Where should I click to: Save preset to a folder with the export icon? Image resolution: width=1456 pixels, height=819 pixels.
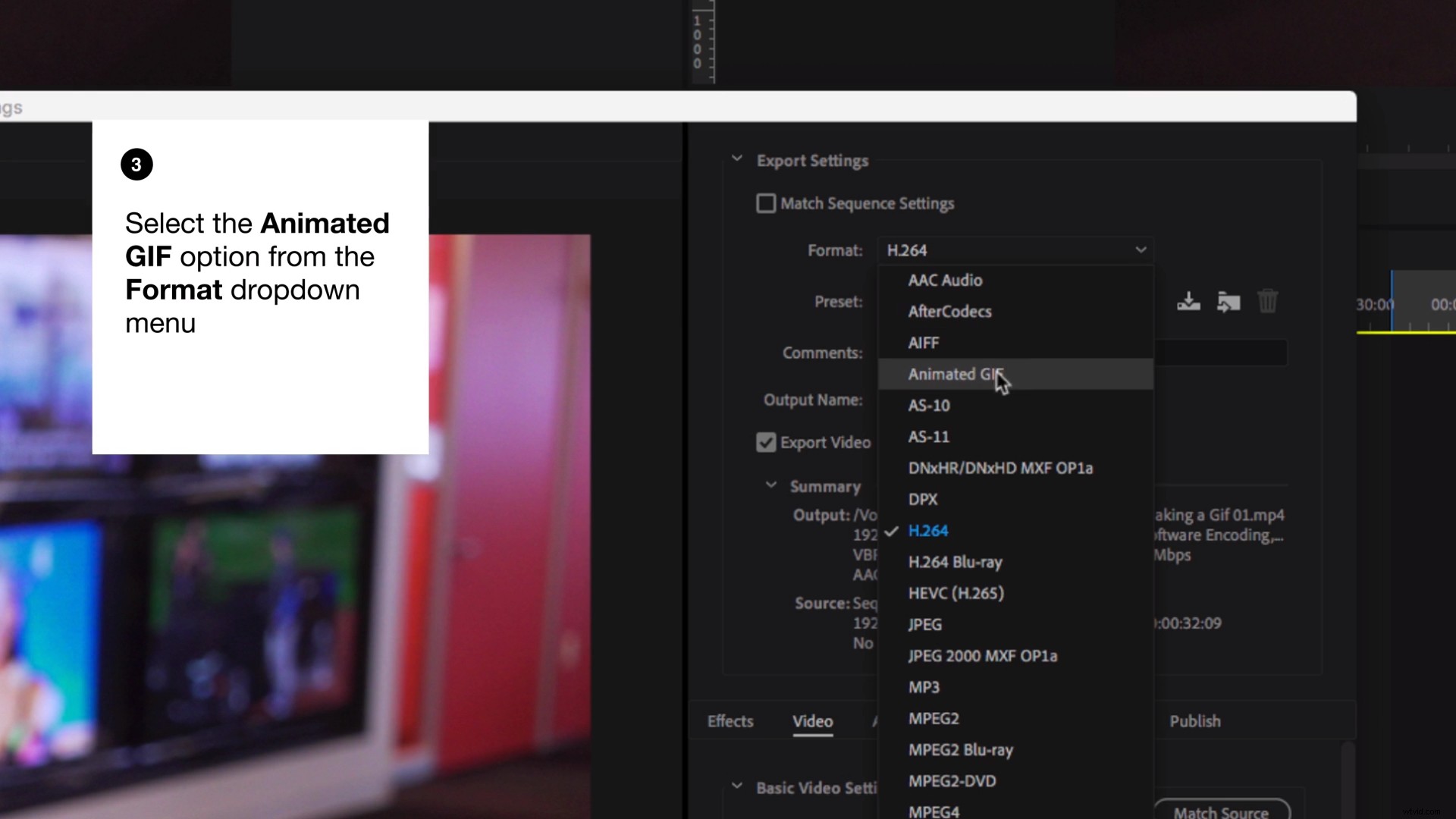pyautogui.click(x=1228, y=301)
